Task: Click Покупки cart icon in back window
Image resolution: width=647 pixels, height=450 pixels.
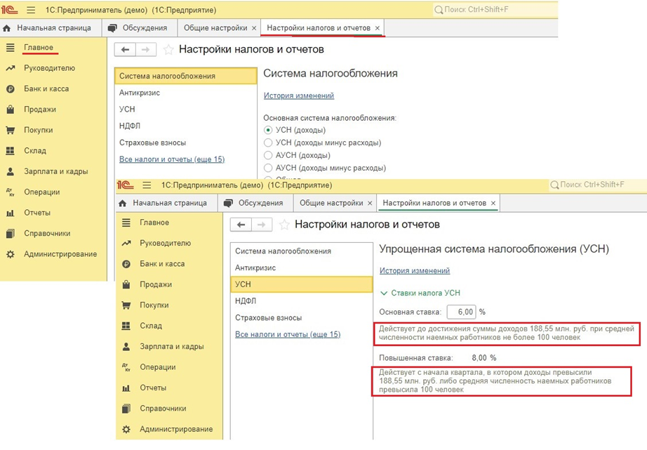Action: click(10, 130)
